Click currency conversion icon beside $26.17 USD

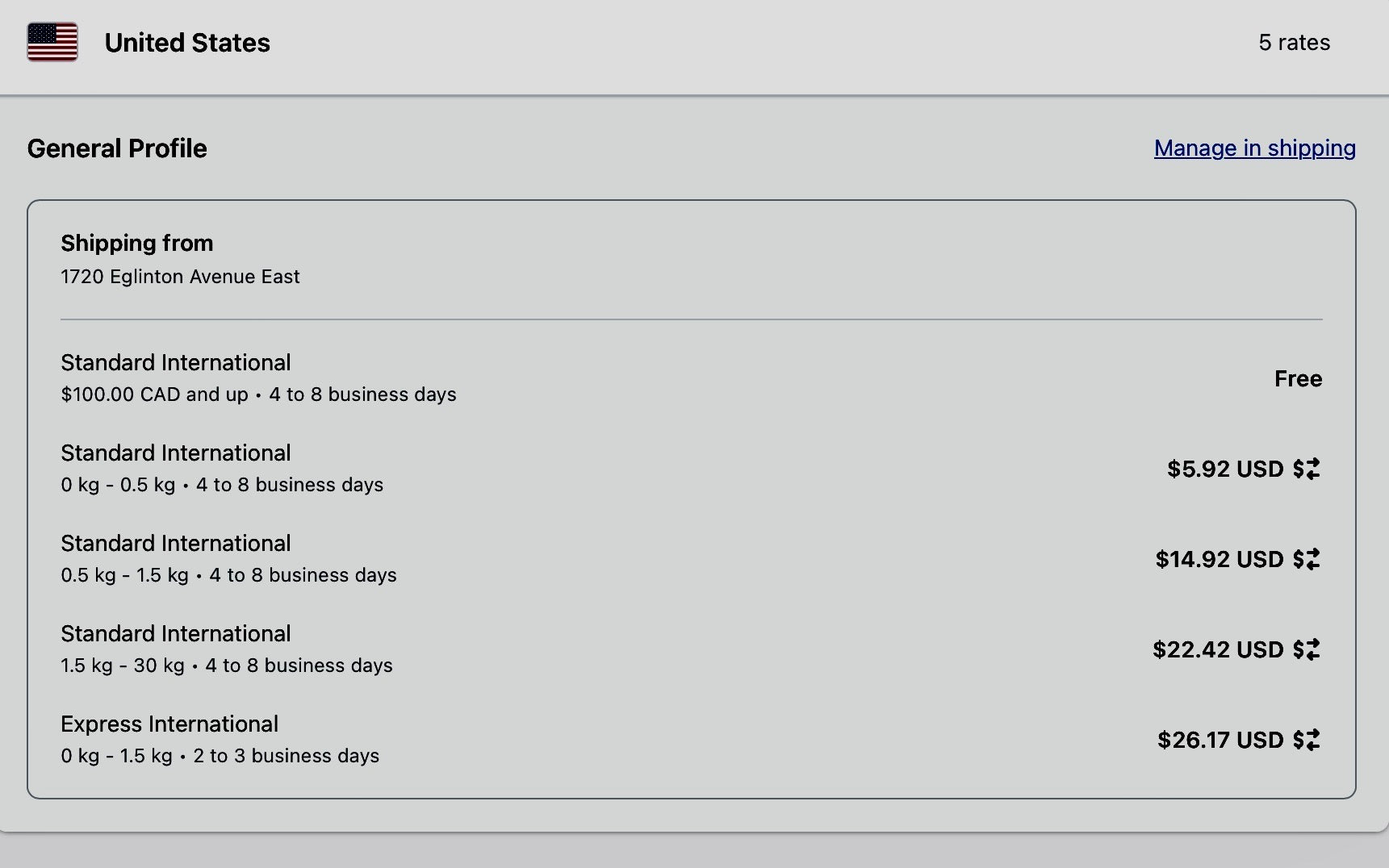pos(1307,740)
